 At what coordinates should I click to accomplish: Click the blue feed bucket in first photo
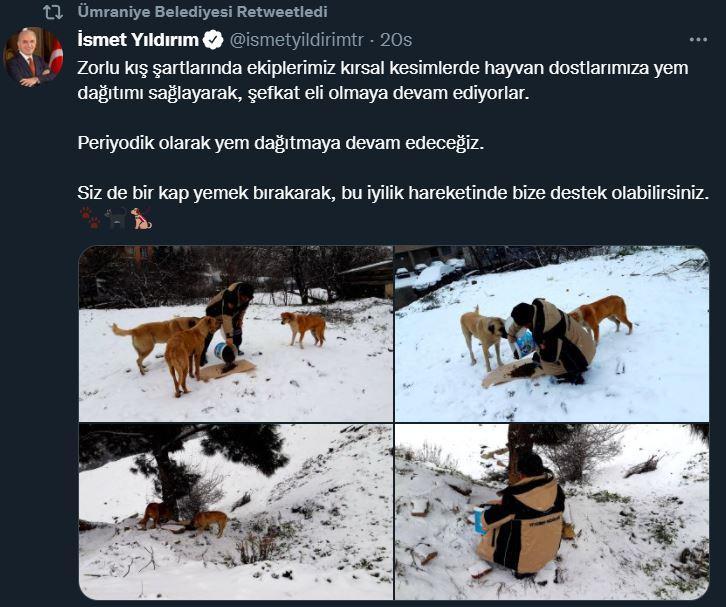pyautogui.click(x=226, y=352)
